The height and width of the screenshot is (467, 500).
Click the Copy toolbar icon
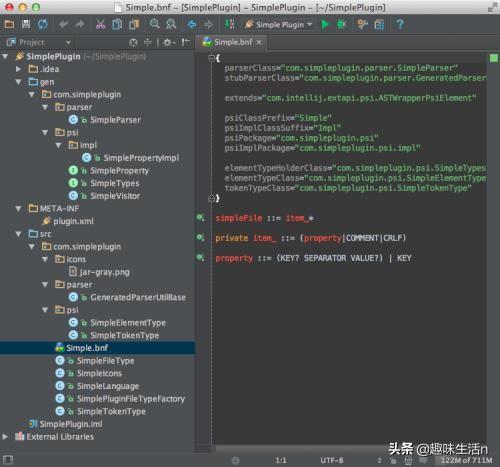[x=117, y=24]
